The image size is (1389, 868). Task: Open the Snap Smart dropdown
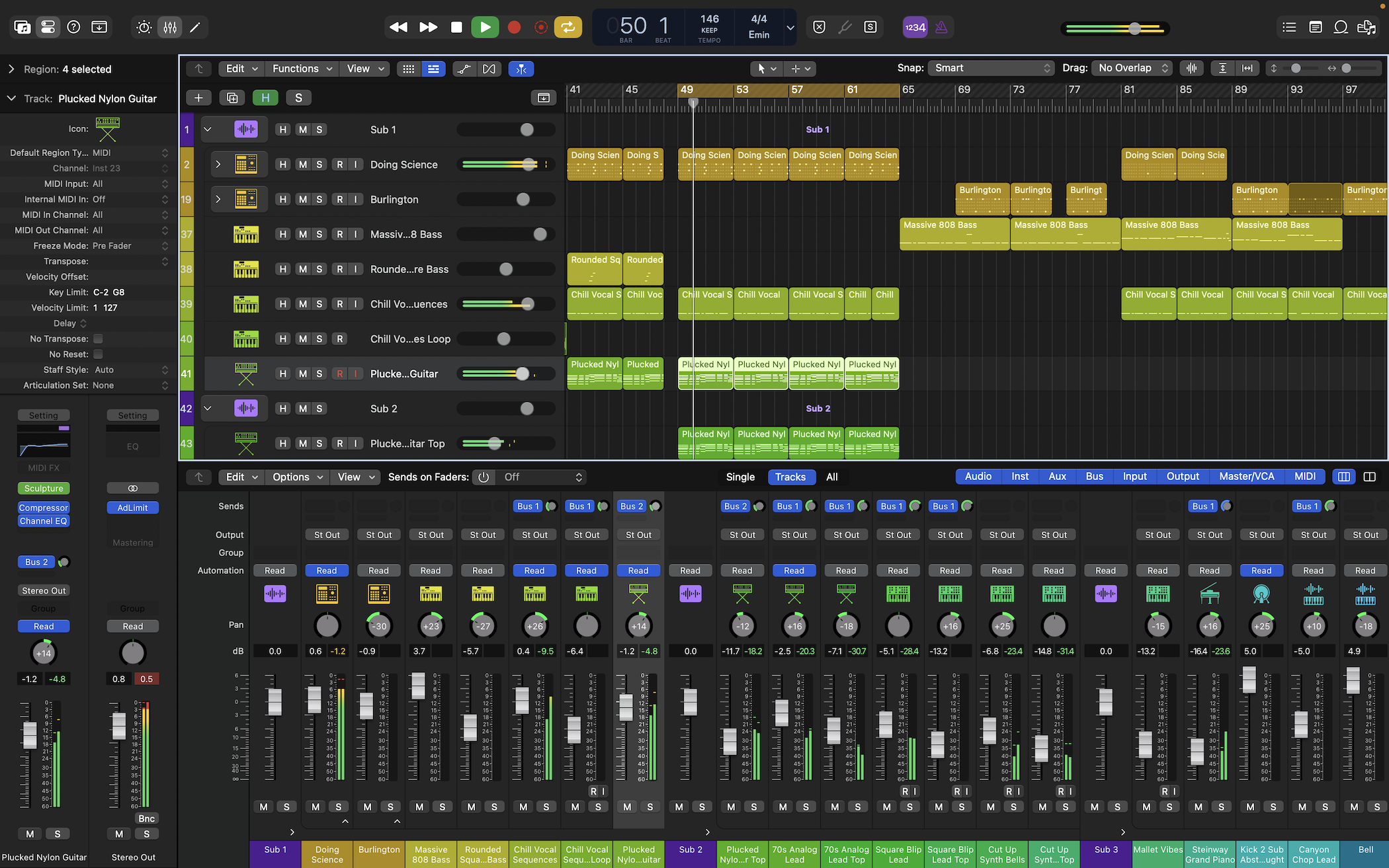click(x=990, y=68)
